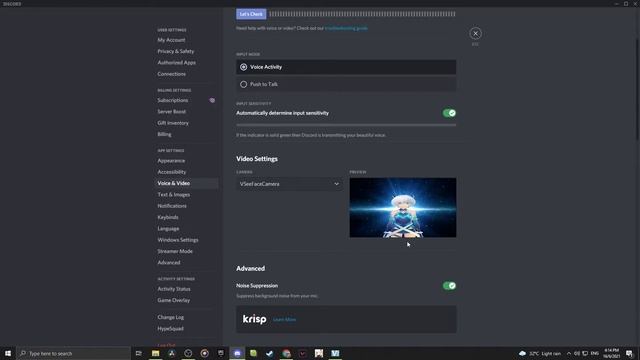Open Krisp Learn More link
The width and height of the screenshot is (640, 360).
(x=284, y=320)
